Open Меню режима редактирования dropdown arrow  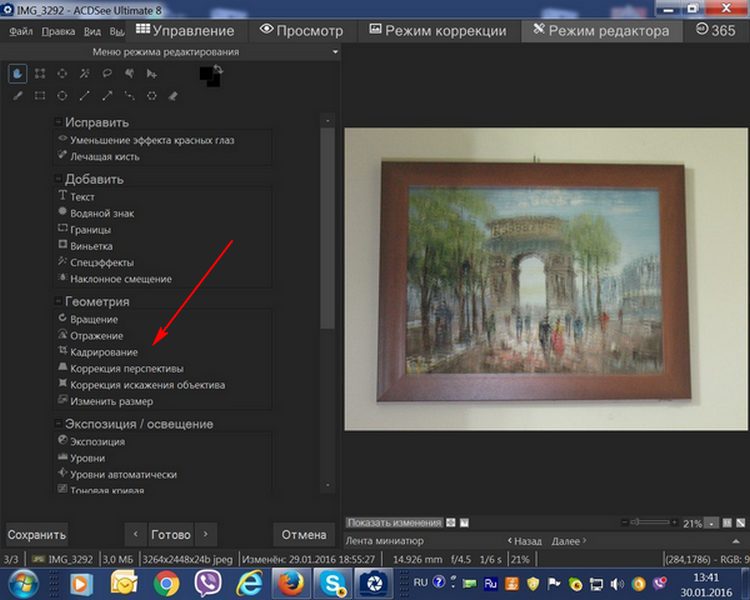coord(335,52)
